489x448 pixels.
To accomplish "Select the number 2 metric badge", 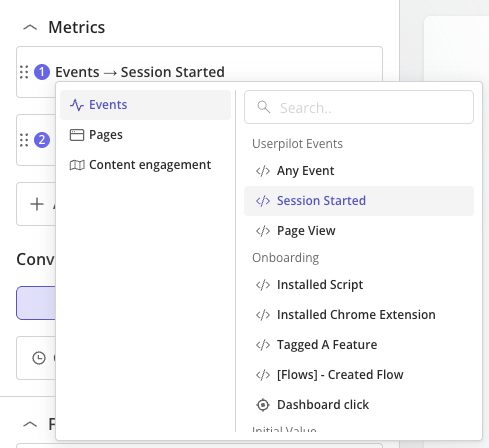I will coord(42,140).
